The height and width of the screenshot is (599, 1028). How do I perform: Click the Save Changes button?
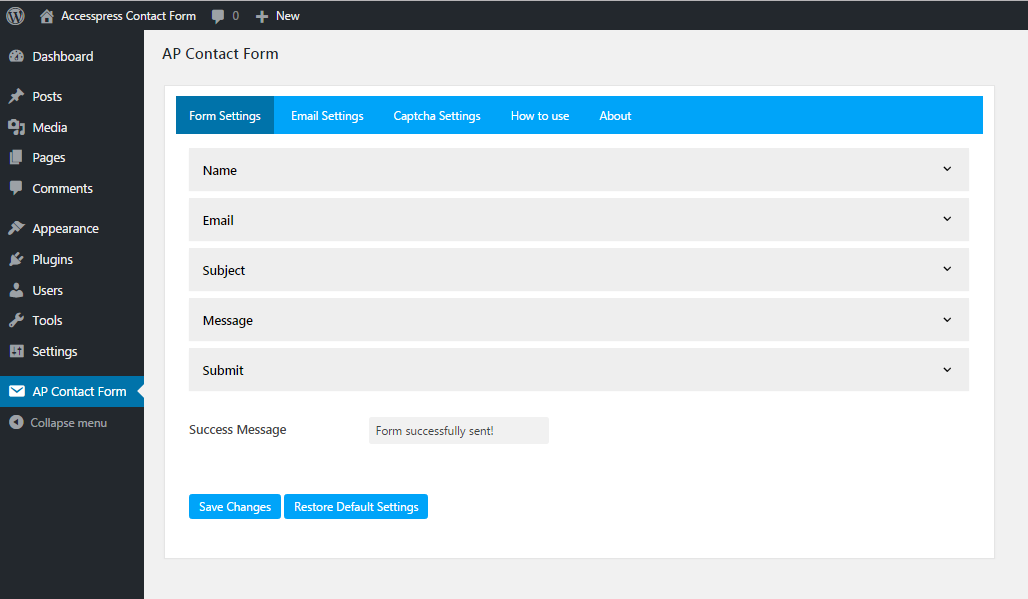(x=235, y=507)
